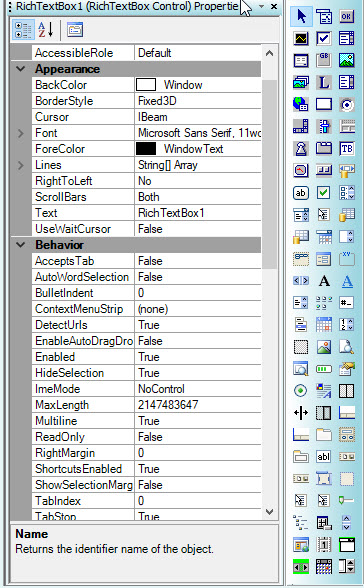This screenshot has height=588, width=364.
Task: Pick the TB textbox control icon
Action: [x=346, y=148]
